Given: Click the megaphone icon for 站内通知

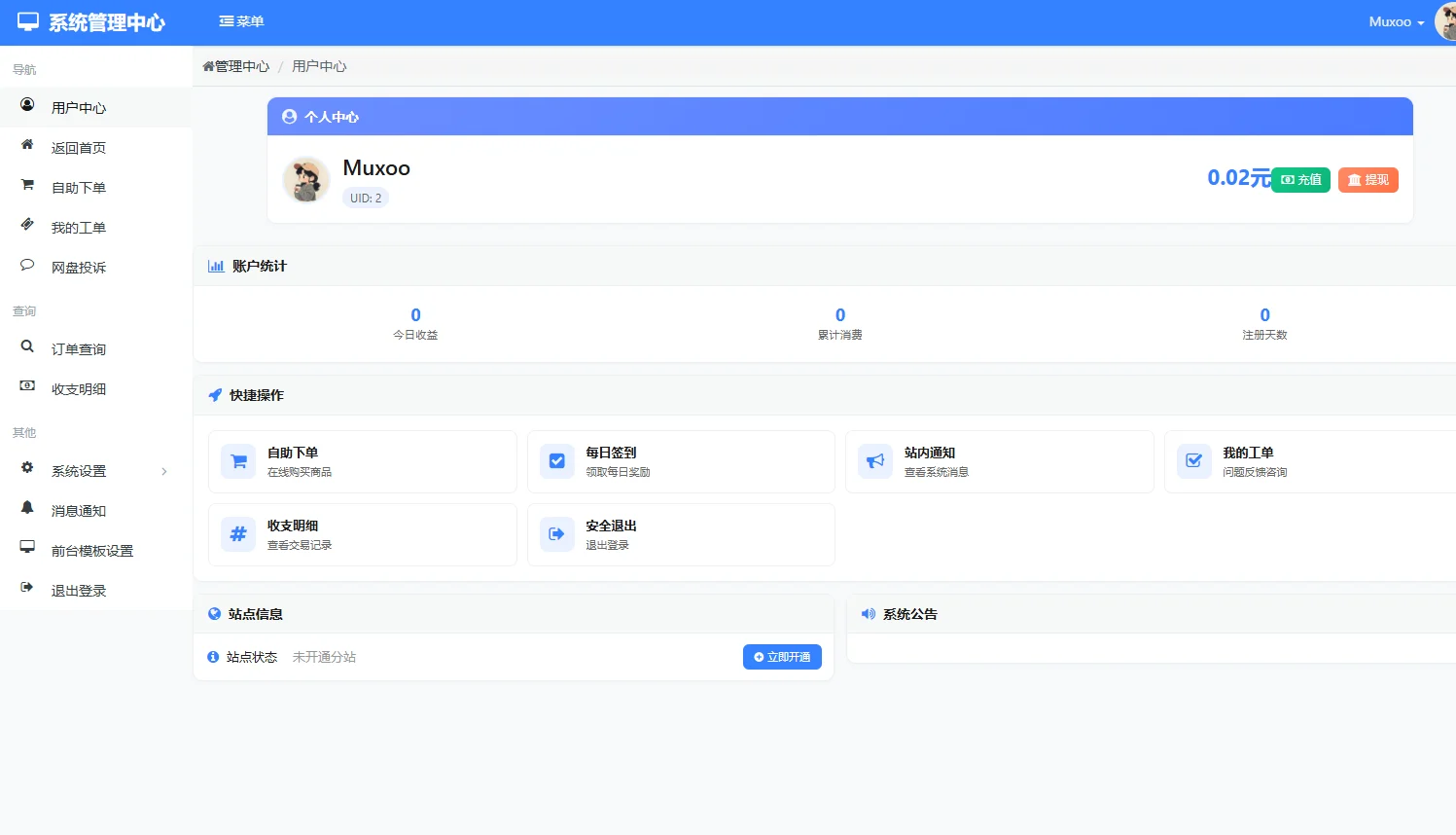Looking at the screenshot, I should tap(875, 461).
